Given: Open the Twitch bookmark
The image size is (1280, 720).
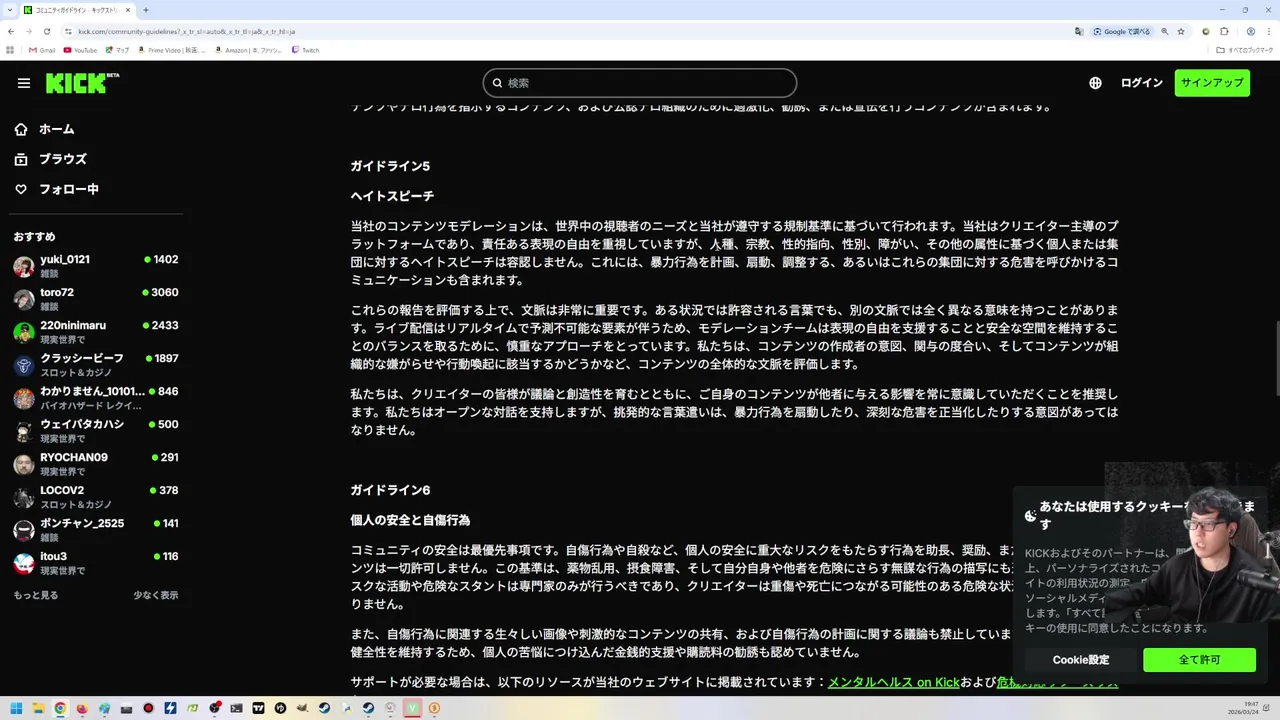Looking at the screenshot, I should pyautogui.click(x=306, y=50).
